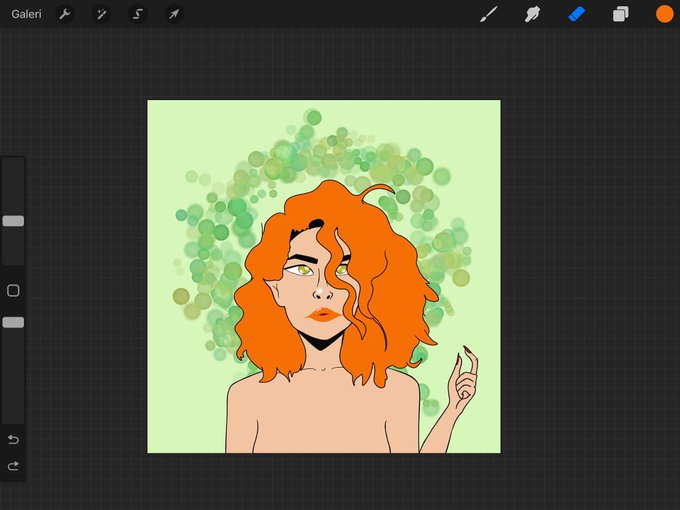The image size is (680, 510).
Task: Return to the Galeri view
Action: pyautogui.click(x=26, y=14)
